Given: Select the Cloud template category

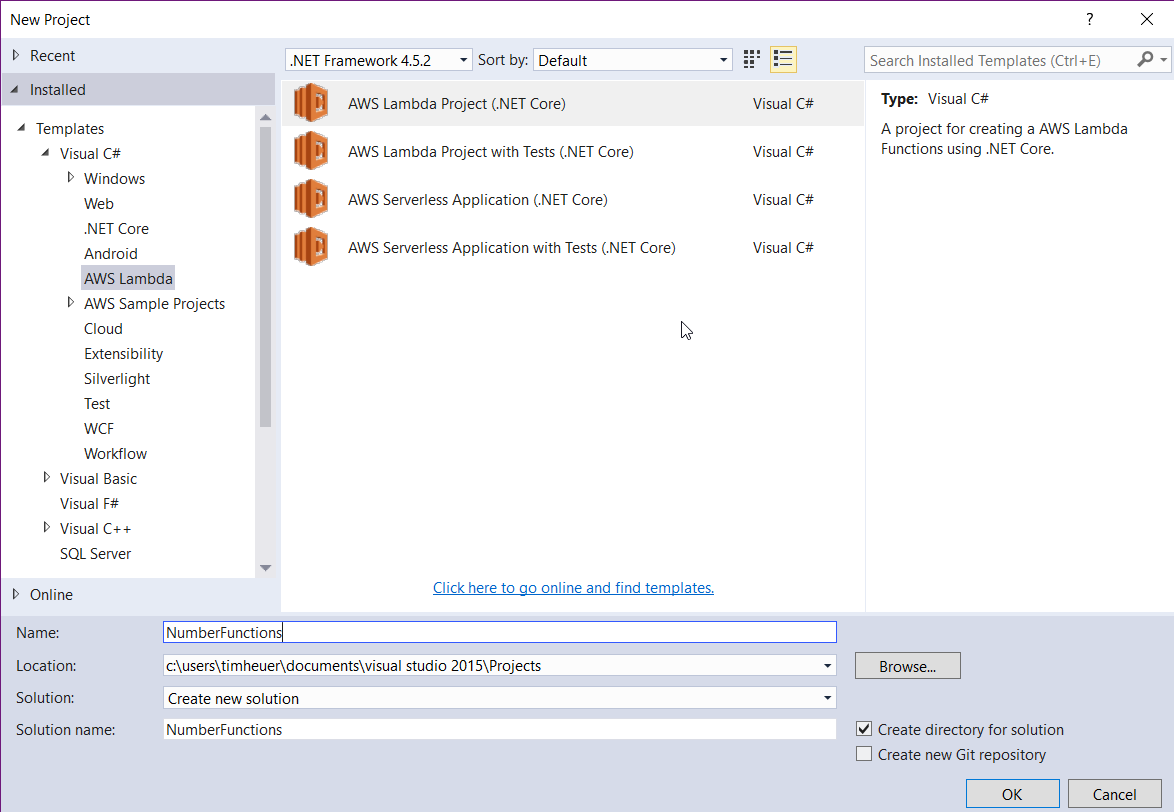Looking at the screenshot, I should click(x=103, y=329).
